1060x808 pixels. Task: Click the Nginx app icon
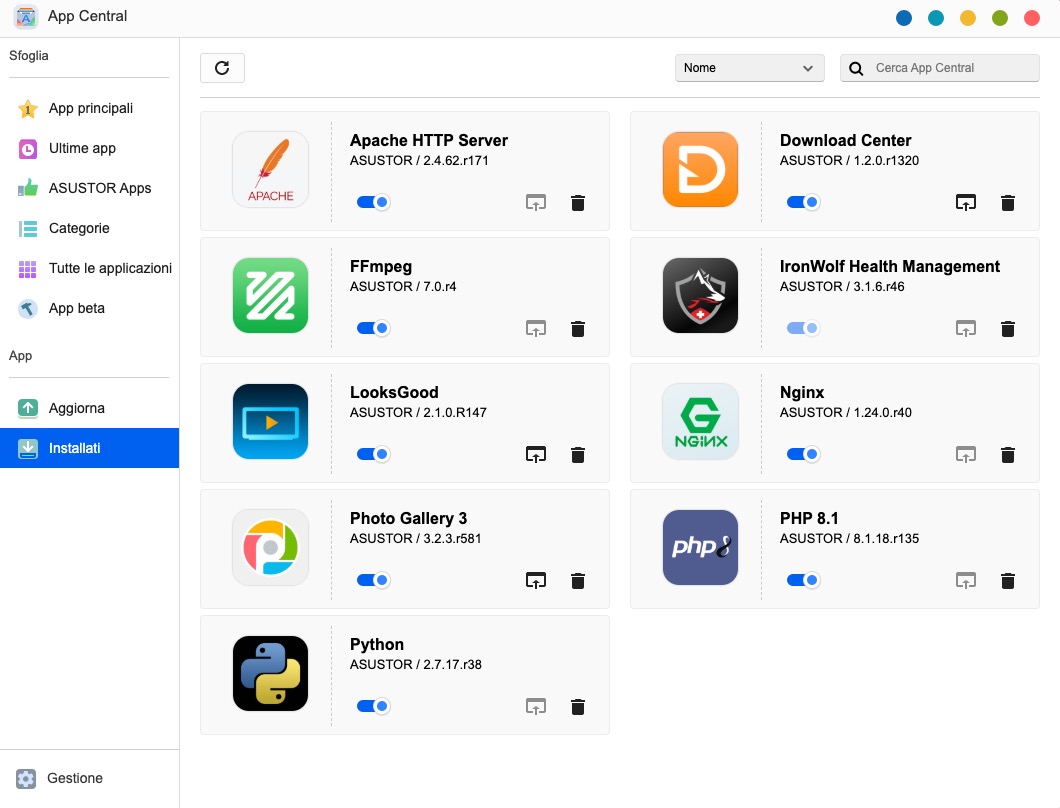coord(700,421)
